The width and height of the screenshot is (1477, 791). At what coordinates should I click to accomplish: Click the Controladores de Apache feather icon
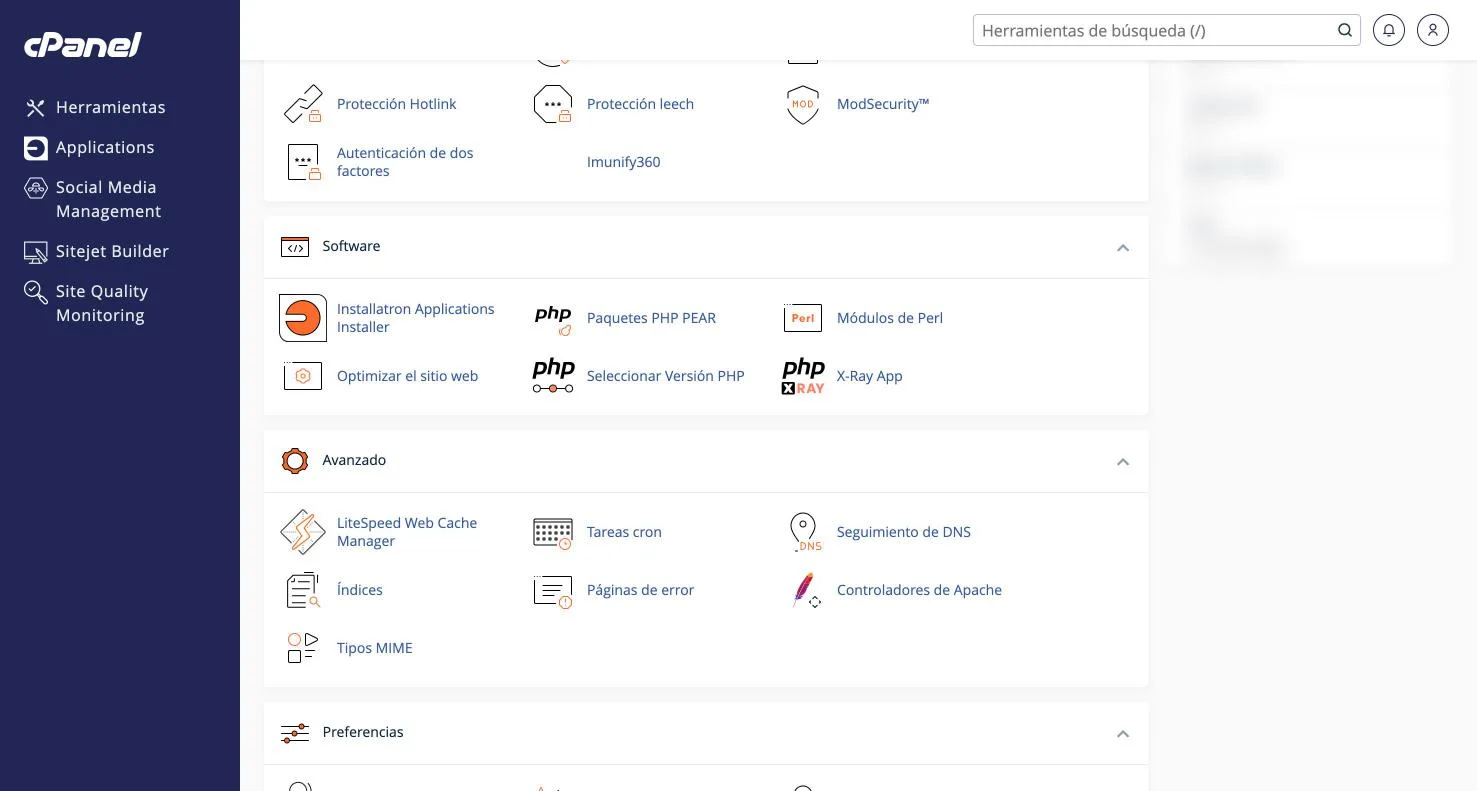(x=805, y=590)
